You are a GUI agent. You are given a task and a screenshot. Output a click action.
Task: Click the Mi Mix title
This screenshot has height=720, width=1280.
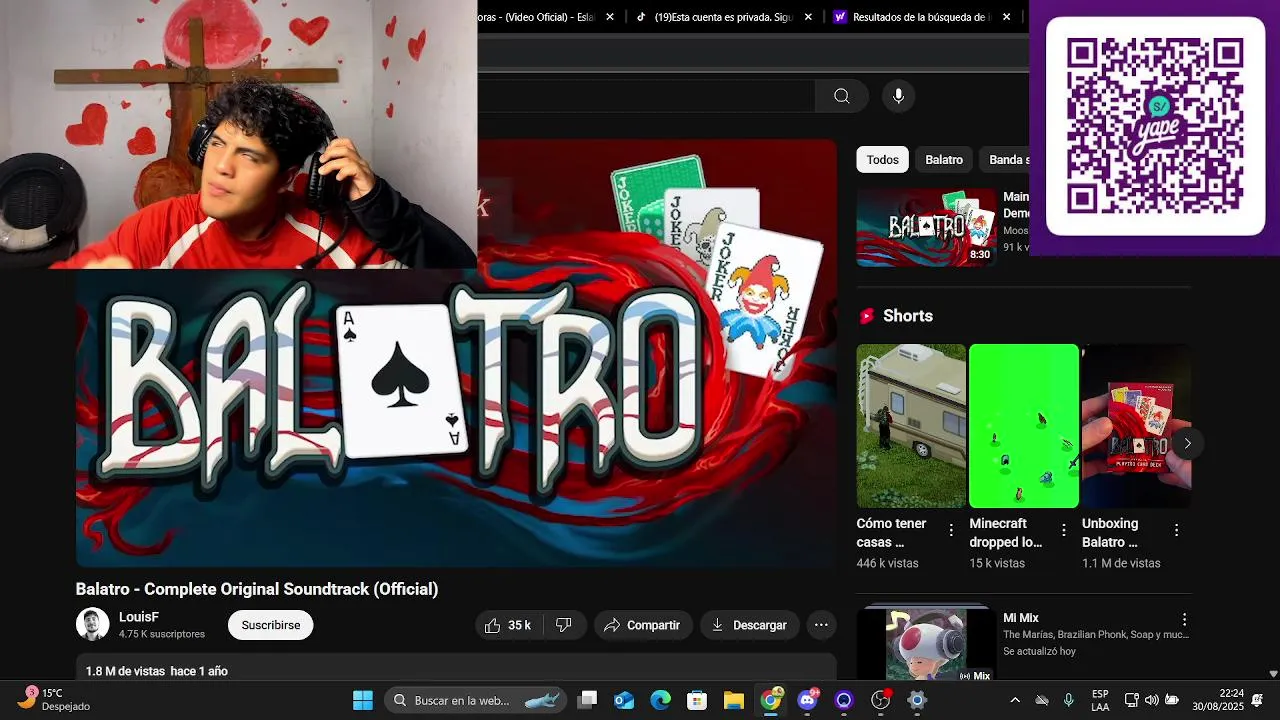click(1021, 618)
